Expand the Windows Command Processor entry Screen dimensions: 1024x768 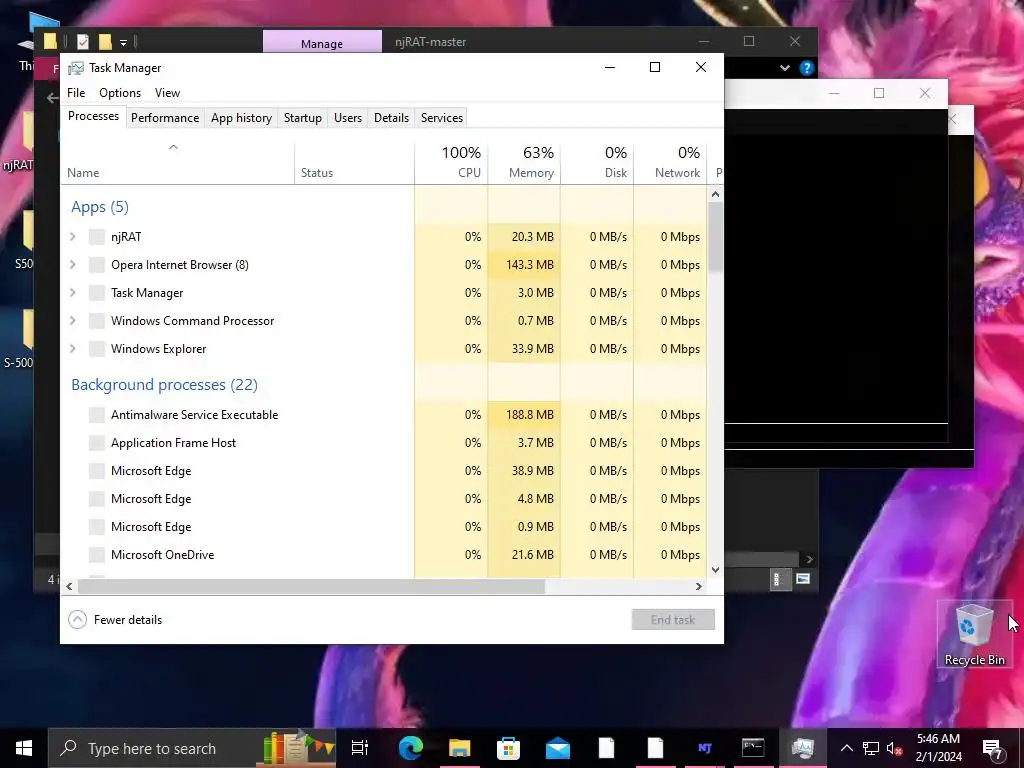(x=73, y=321)
